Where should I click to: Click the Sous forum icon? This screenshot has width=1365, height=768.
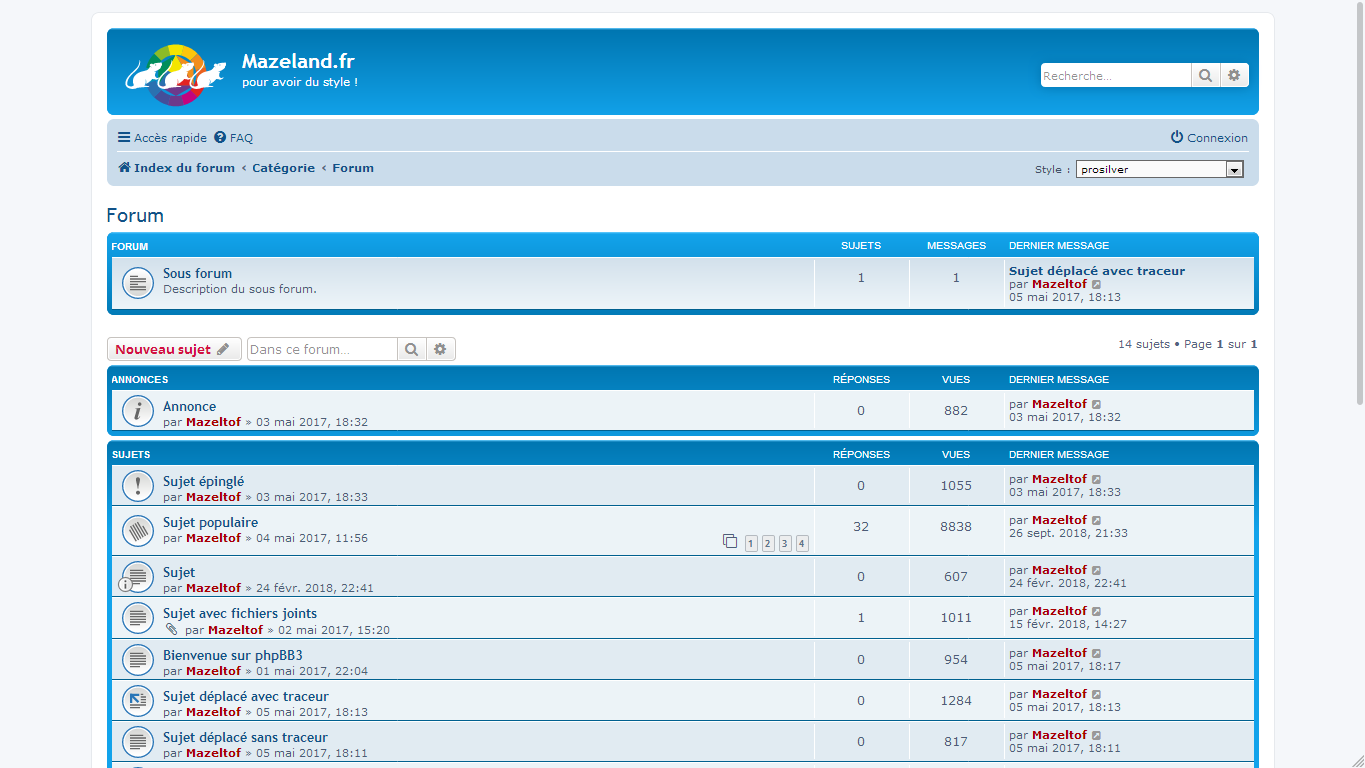138,283
